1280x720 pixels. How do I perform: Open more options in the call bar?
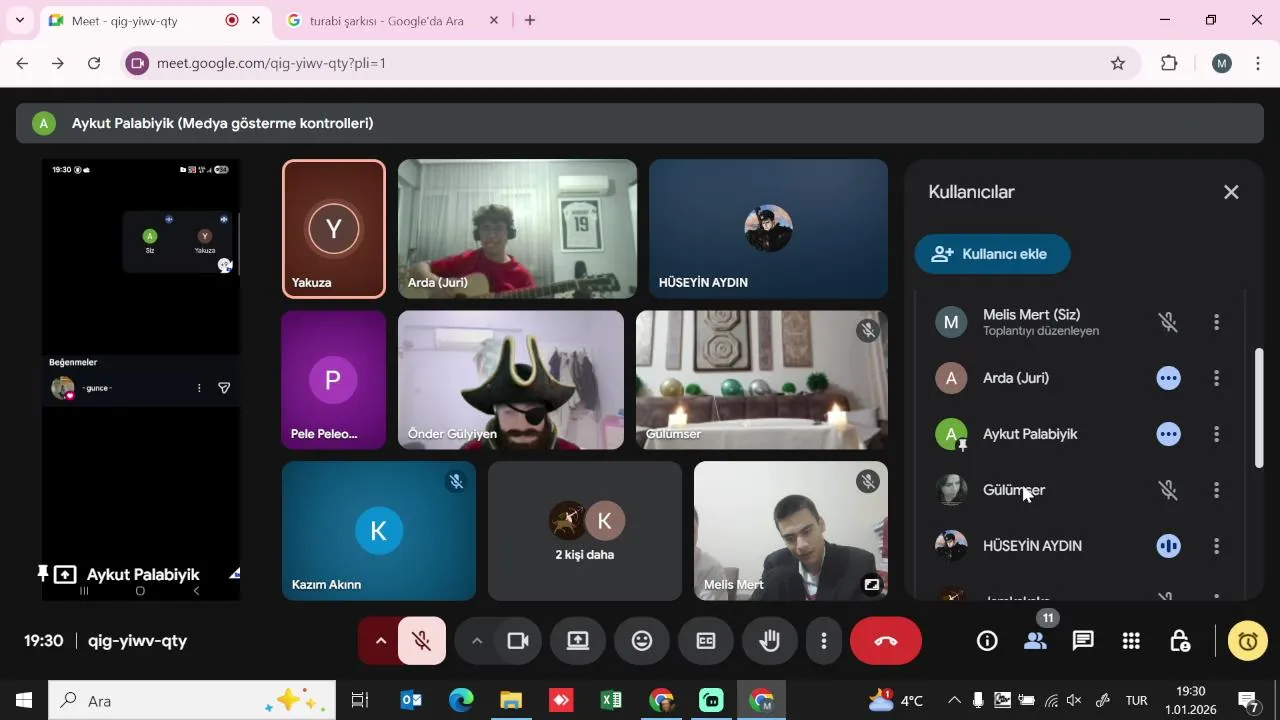click(x=824, y=641)
